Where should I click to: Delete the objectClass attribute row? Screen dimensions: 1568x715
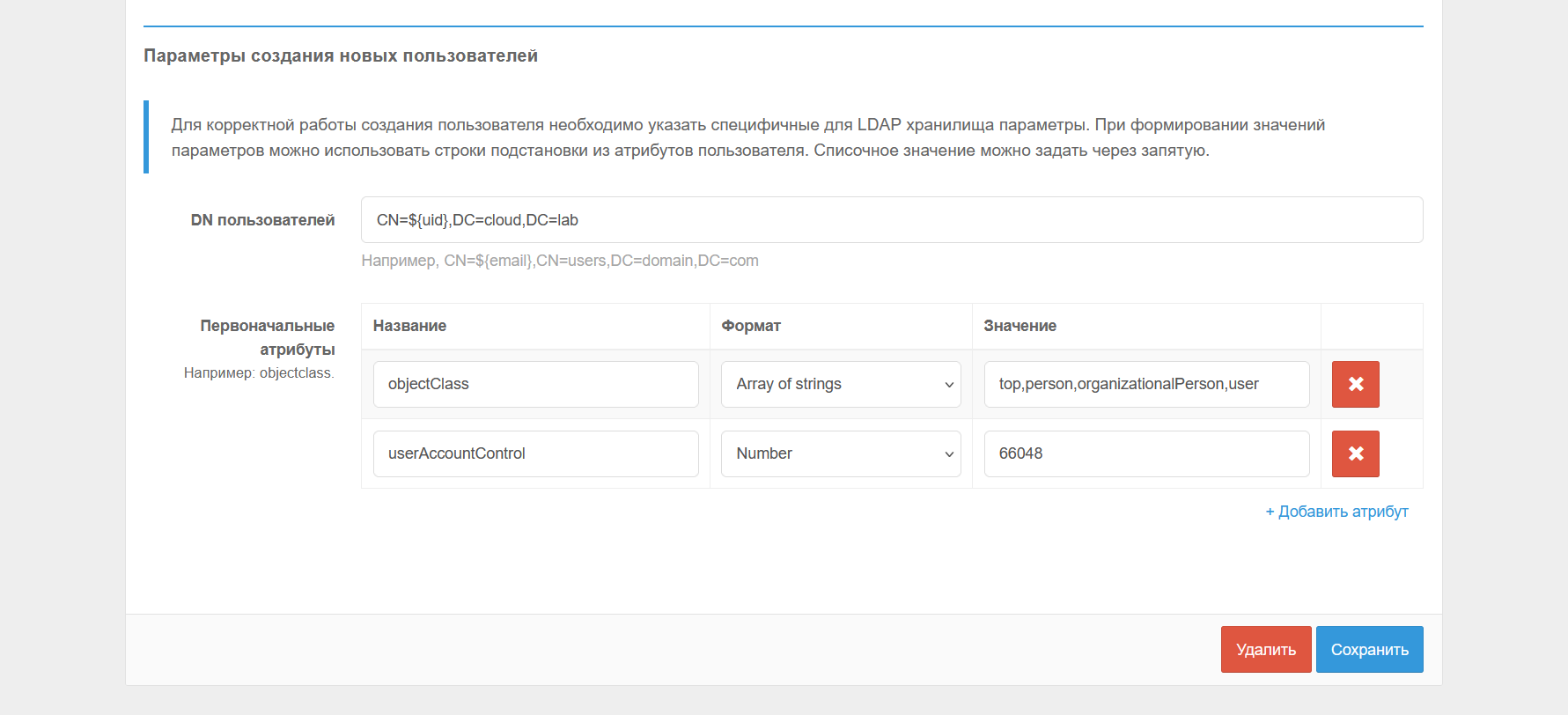point(1355,384)
